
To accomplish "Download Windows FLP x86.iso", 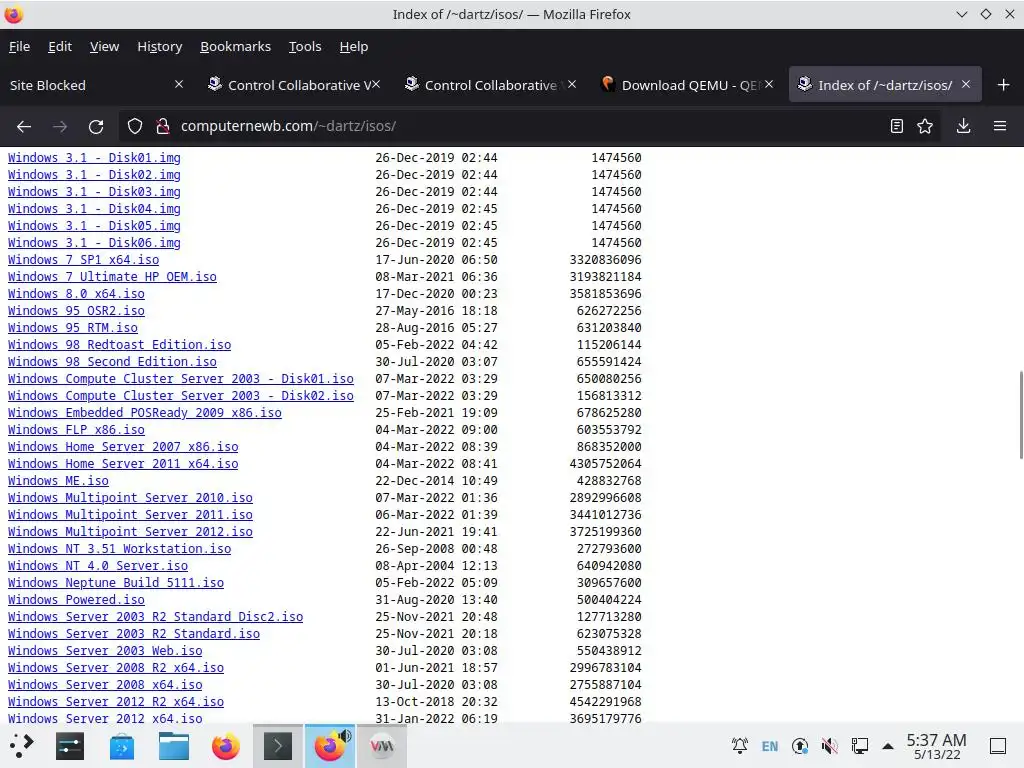I will 76,429.
